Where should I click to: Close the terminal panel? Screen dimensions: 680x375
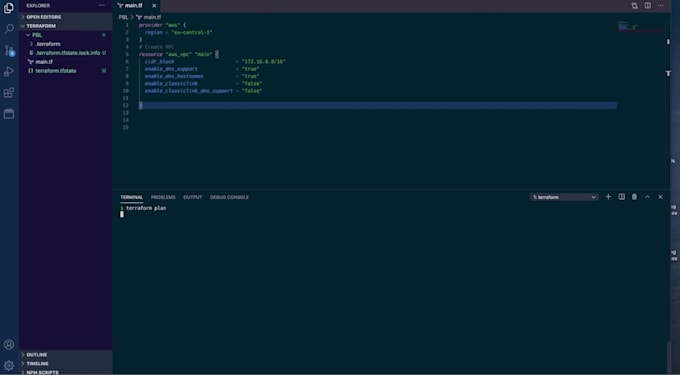[x=660, y=197]
